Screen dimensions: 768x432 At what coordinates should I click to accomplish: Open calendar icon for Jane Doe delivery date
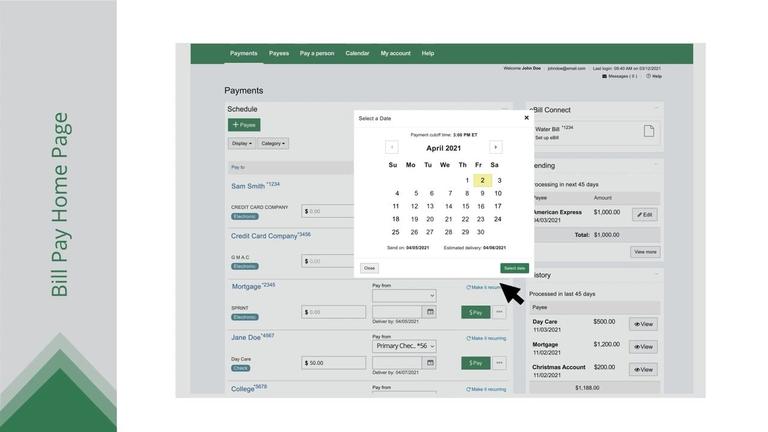(x=430, y=363)
